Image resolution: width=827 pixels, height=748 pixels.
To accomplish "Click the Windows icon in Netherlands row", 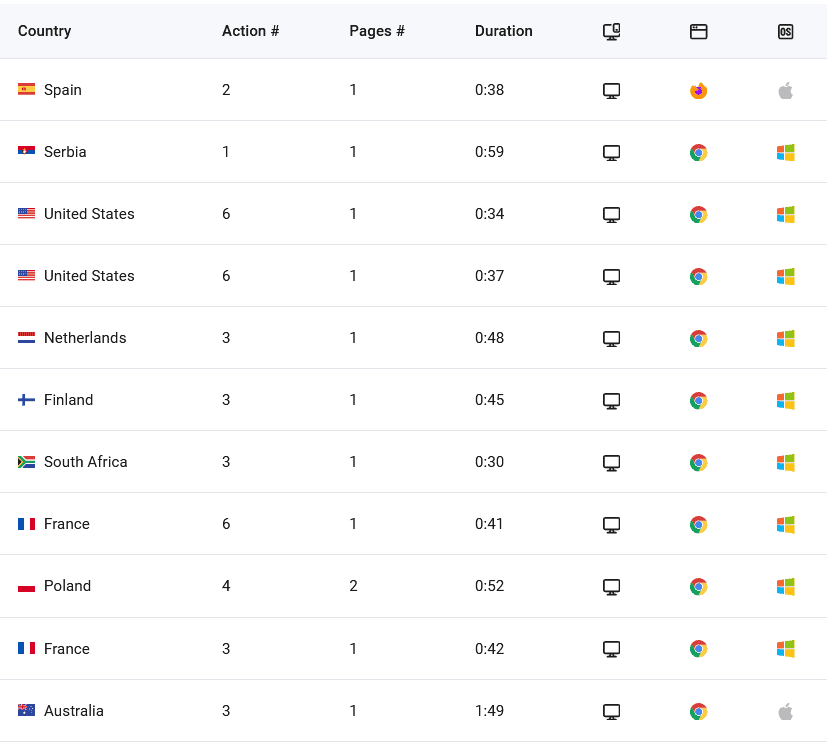I will point(785,338).
